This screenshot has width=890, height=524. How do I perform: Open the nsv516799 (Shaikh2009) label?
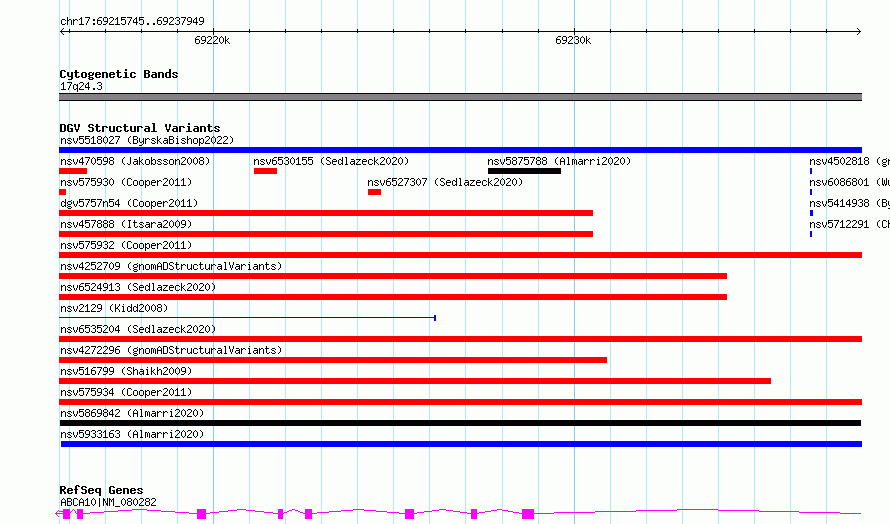coord(126,371)
